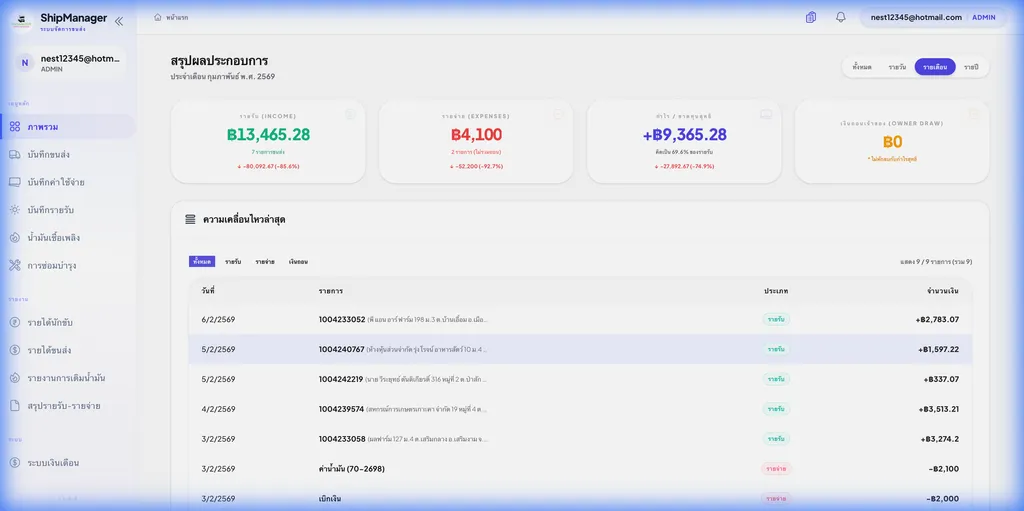Image resolution: width=1024 pixels, height=511 pixels.
Task: Open น้ำมันเชื้อเพลิง fuel icon
Action: coord(15,238)
